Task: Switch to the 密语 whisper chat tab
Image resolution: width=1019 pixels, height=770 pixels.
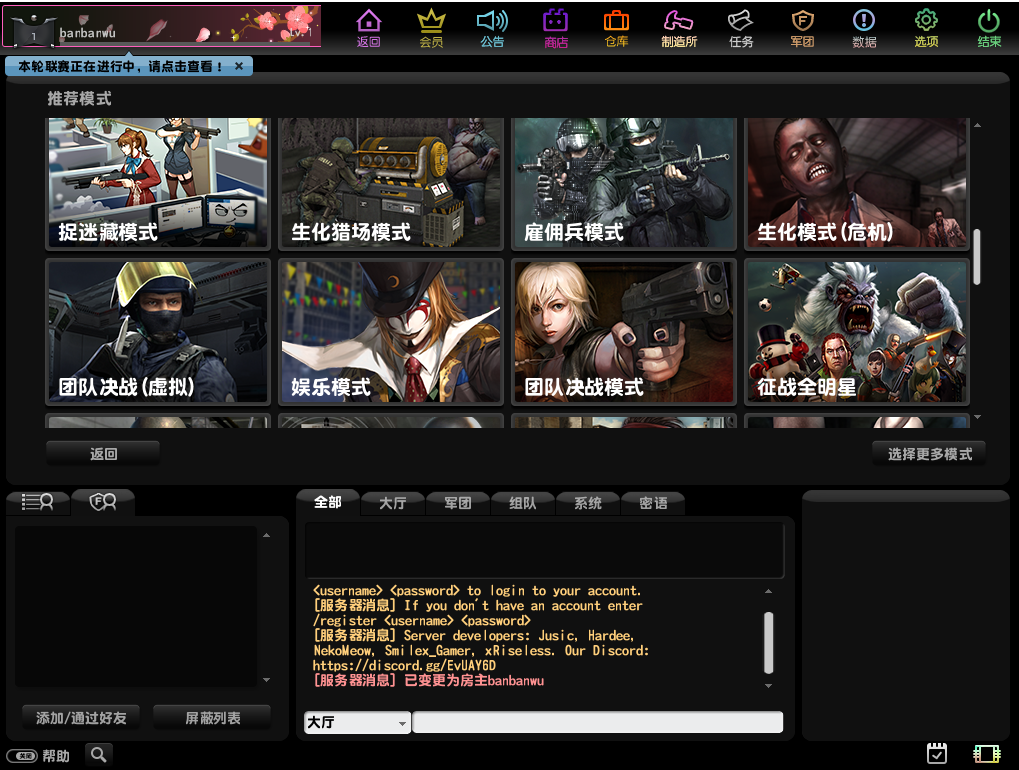Action: point(653,503)
